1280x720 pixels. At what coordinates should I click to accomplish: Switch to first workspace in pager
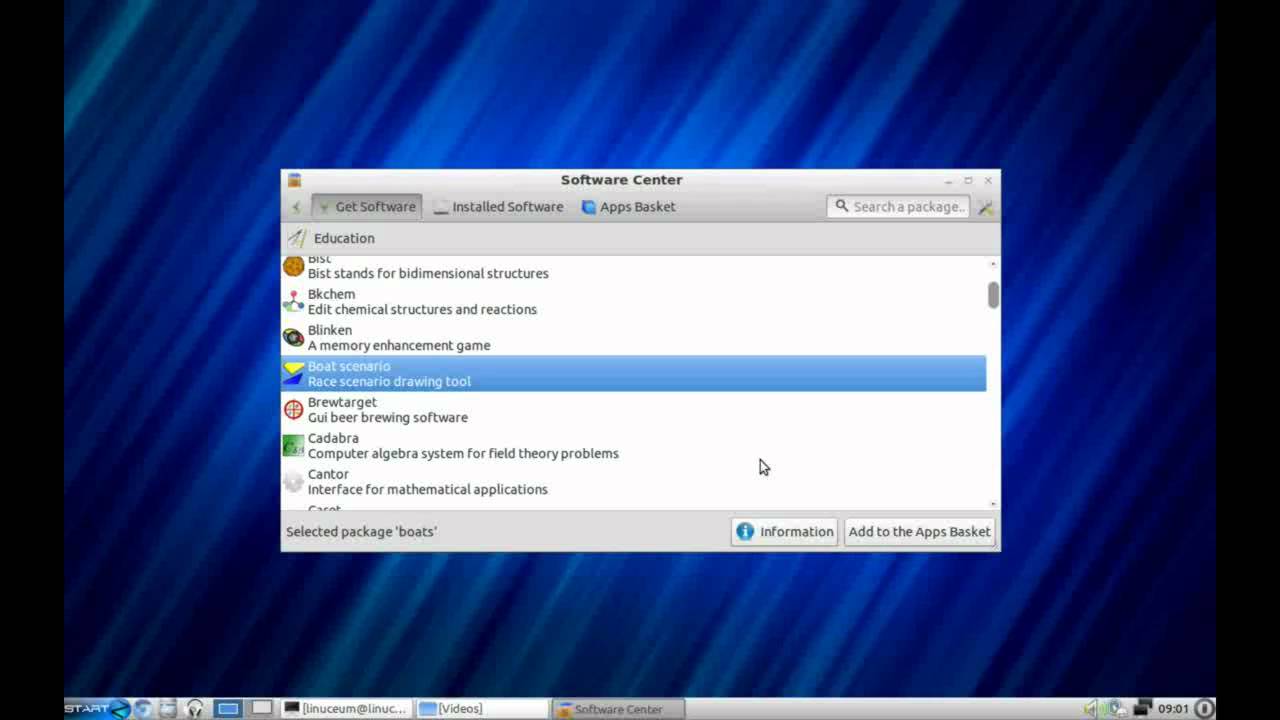pyautogui.click(x=228, y=708)
